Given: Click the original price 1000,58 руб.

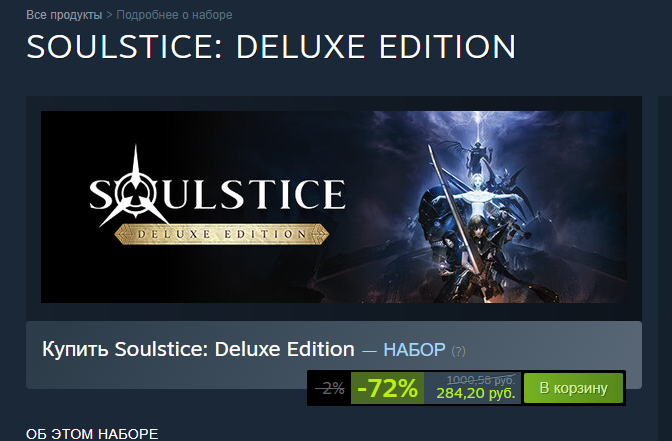Looking at the screenshot, I should coord(481,380).
